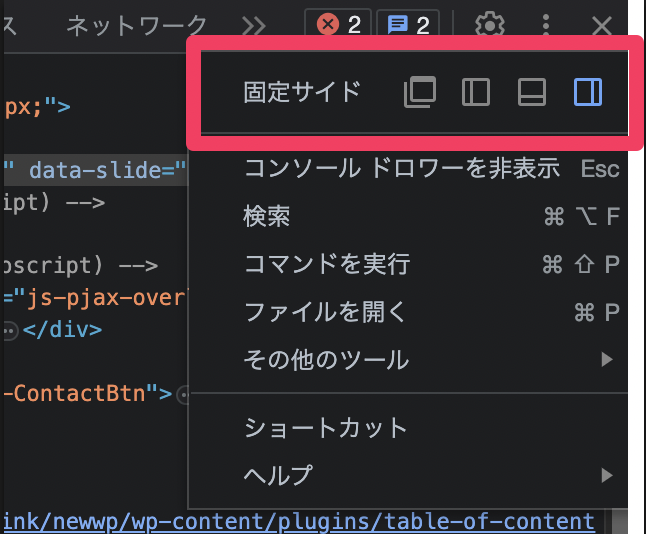This screenshot has width=646, height=534.
Task: Expand その他のツール submenu
Action: click(408, 359)
